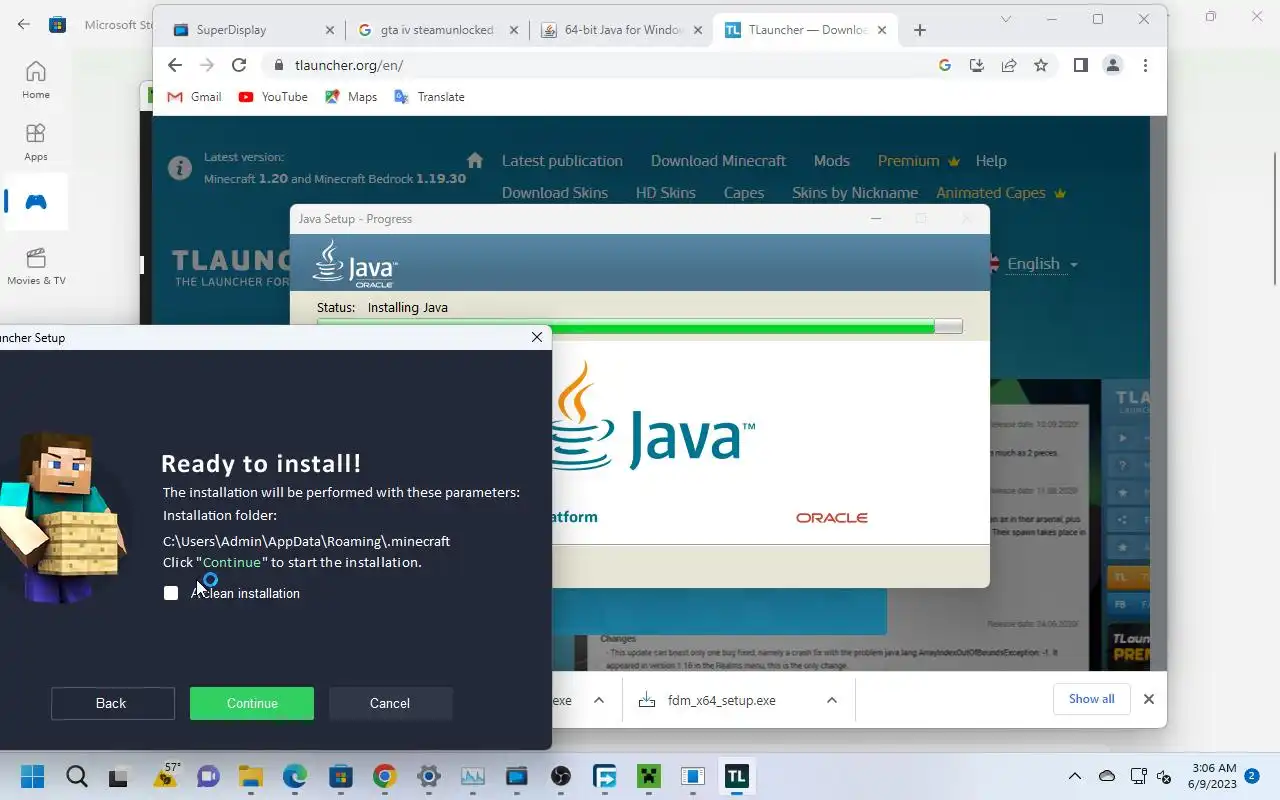Click Cancel in the TLauncher setup
Viewport: 1280px width, 800px height.
[390, 703]
